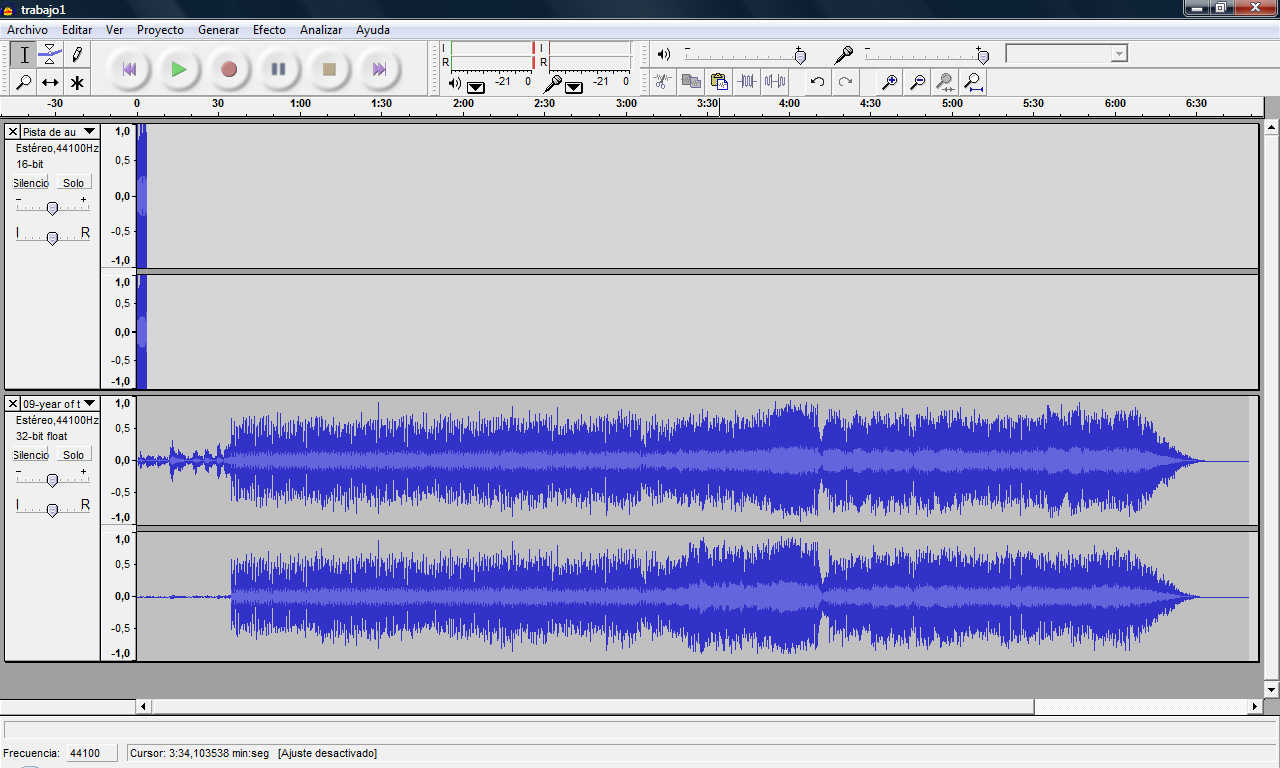Open the Proyecto menu

click(160, 30)
